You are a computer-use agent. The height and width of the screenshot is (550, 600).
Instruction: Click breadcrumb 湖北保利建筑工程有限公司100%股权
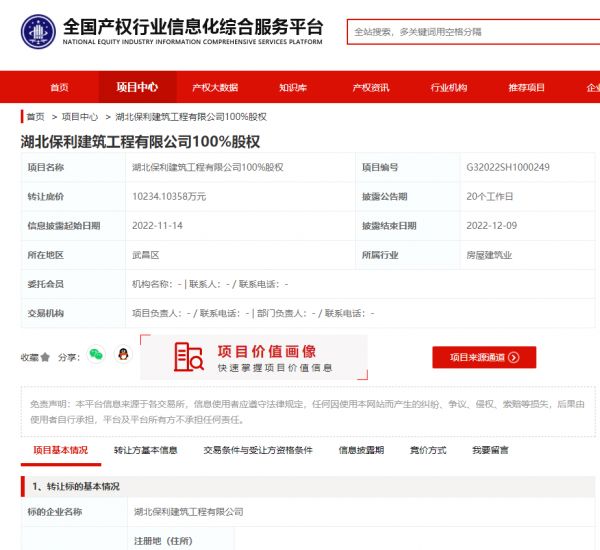[191, 117]
